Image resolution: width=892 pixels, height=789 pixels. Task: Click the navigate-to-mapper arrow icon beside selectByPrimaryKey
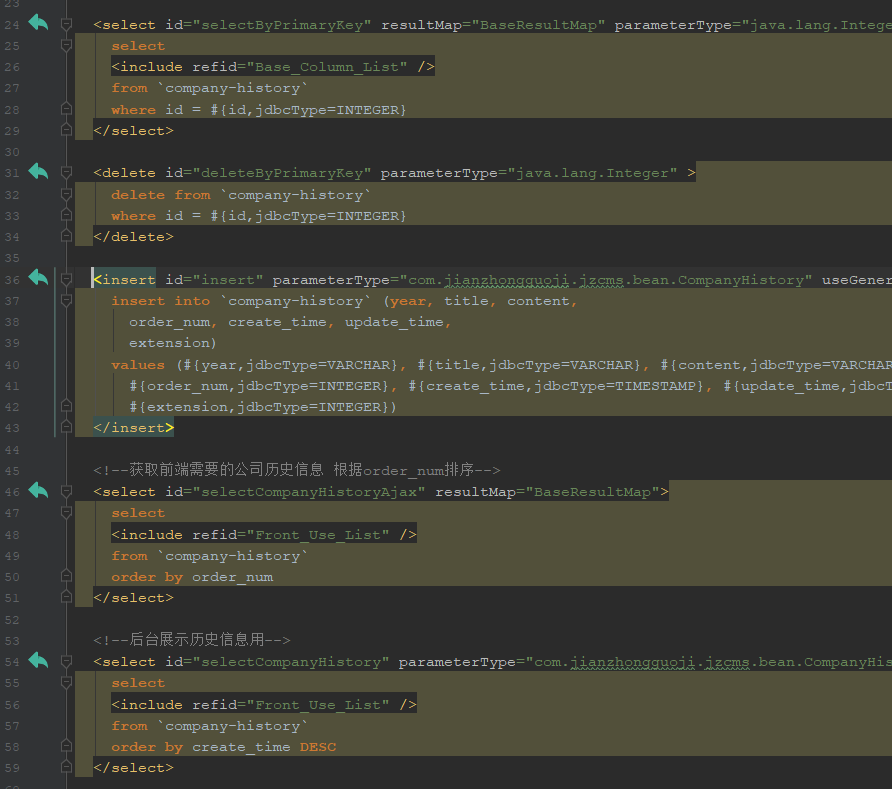click(38, 23)
